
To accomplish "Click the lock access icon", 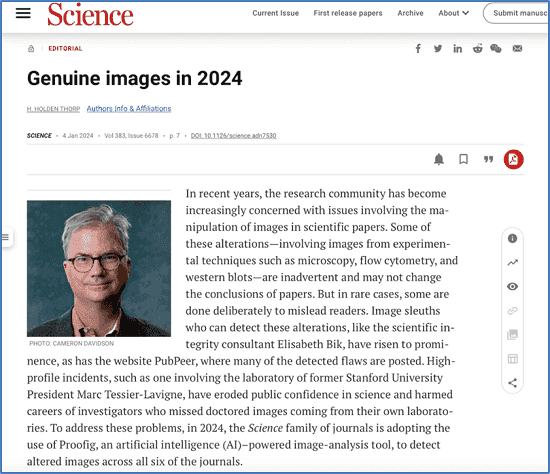I will (31, 49).
